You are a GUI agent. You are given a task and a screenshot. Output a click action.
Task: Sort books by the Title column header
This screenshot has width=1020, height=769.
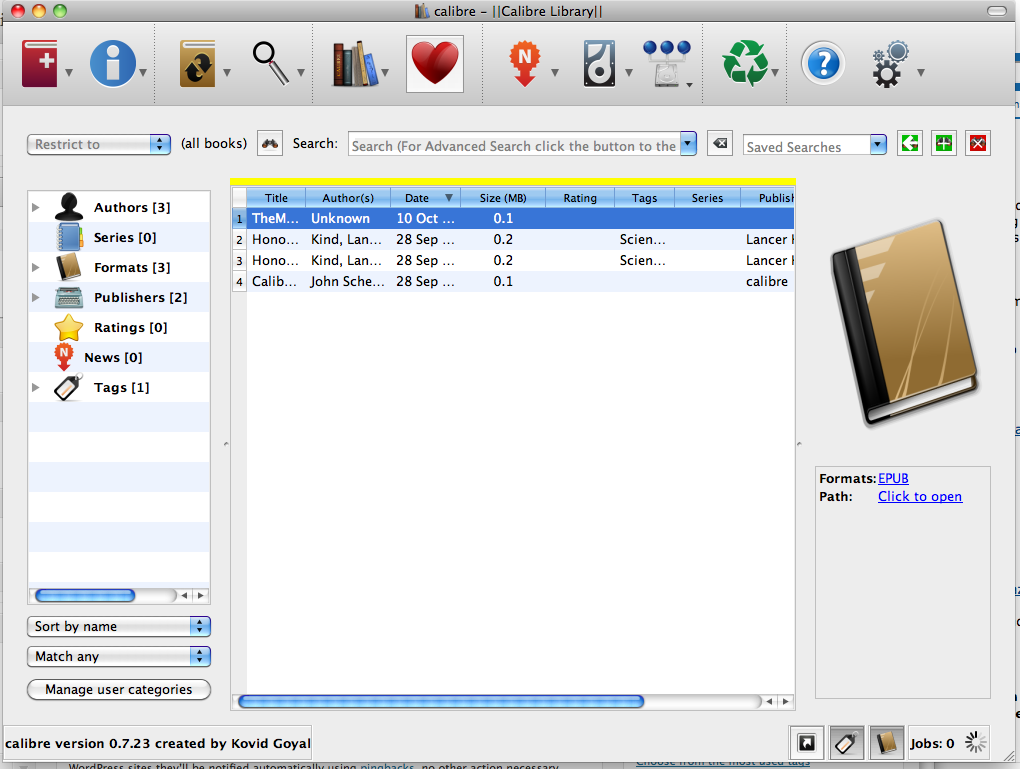pos(276,198)
